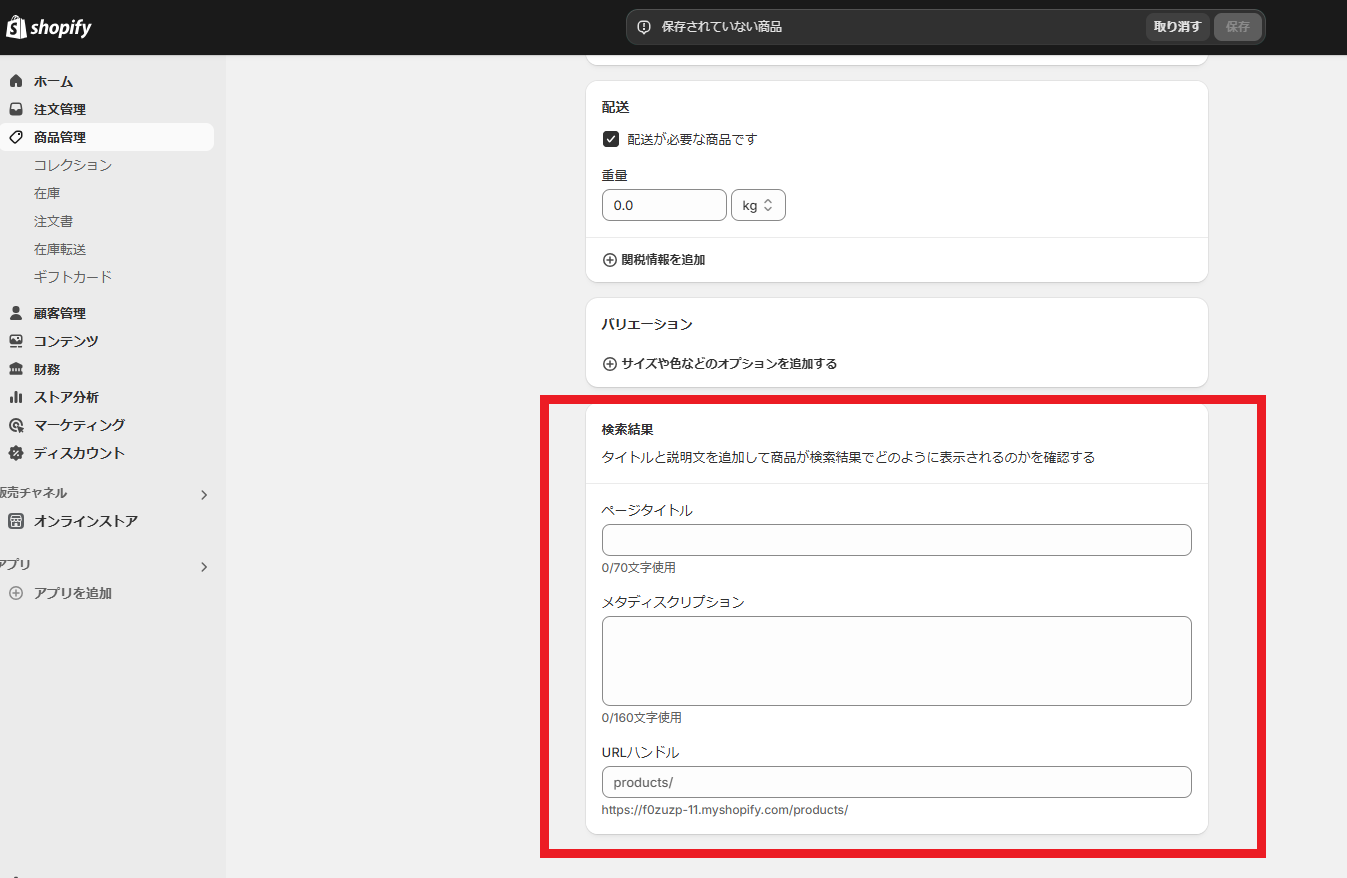
Task: Open ディスカウント badge icon
Action: [16, 453]
